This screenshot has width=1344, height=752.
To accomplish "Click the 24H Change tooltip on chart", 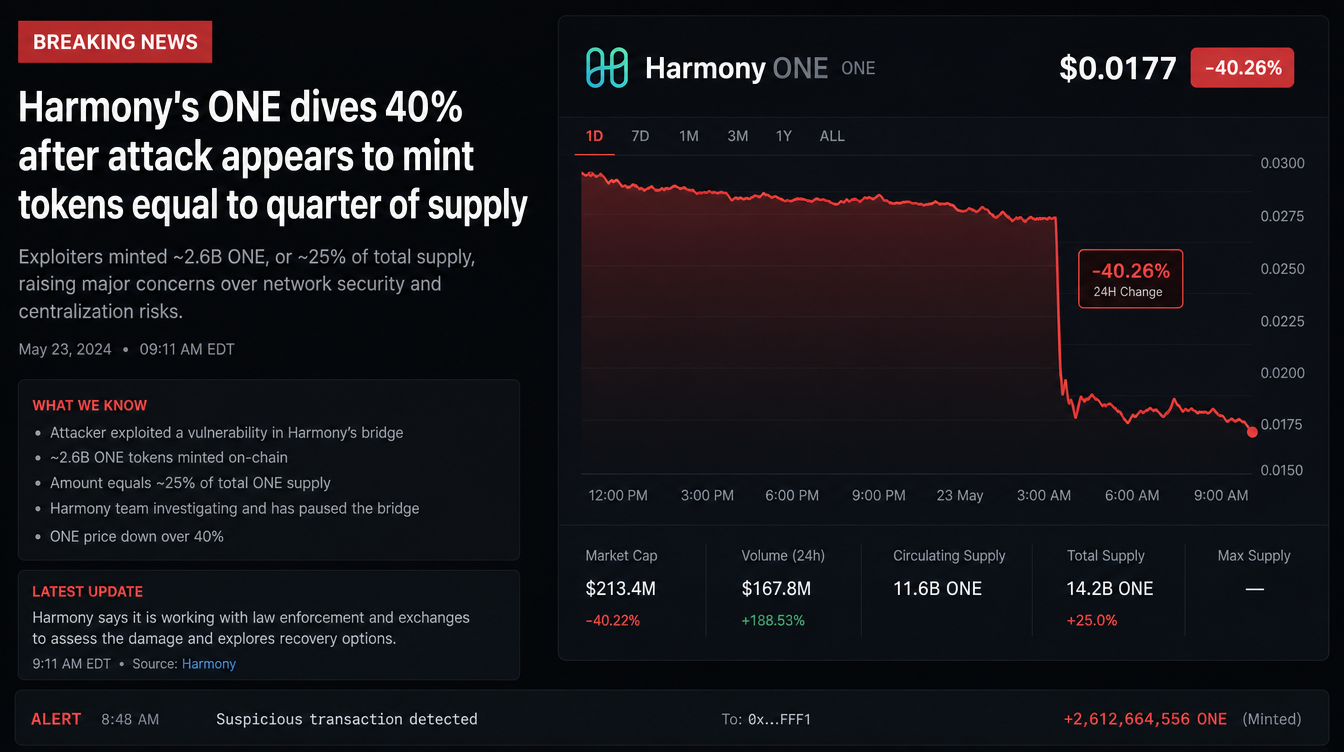I will [x=1130, y=279].
